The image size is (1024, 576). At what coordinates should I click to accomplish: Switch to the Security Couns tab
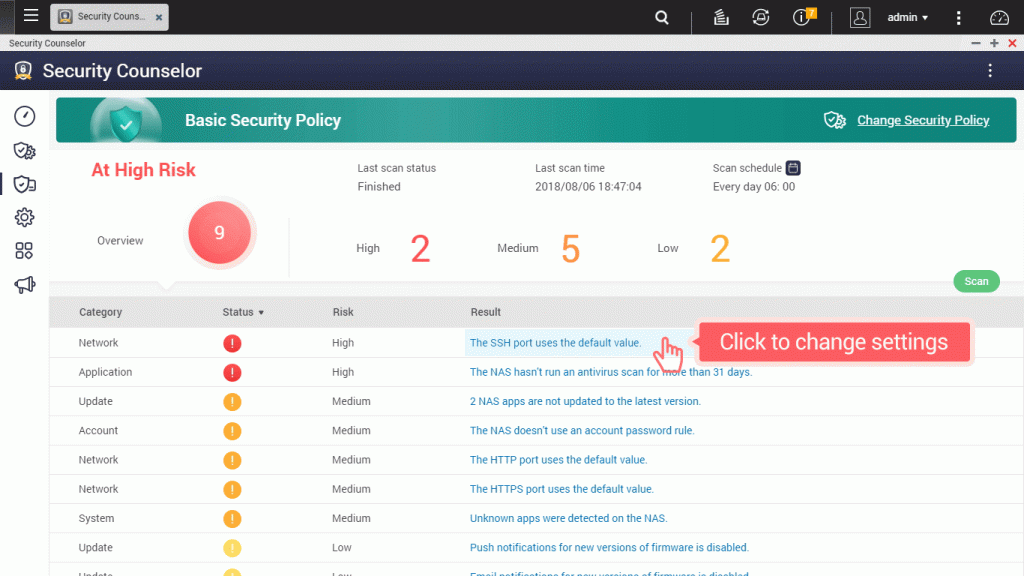(x=105, y=16)
